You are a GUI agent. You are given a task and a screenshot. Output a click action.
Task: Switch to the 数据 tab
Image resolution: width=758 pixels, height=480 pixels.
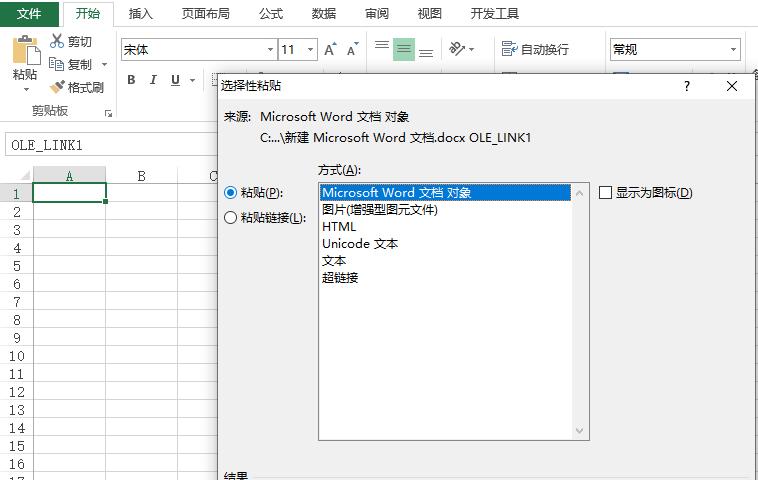324,14
